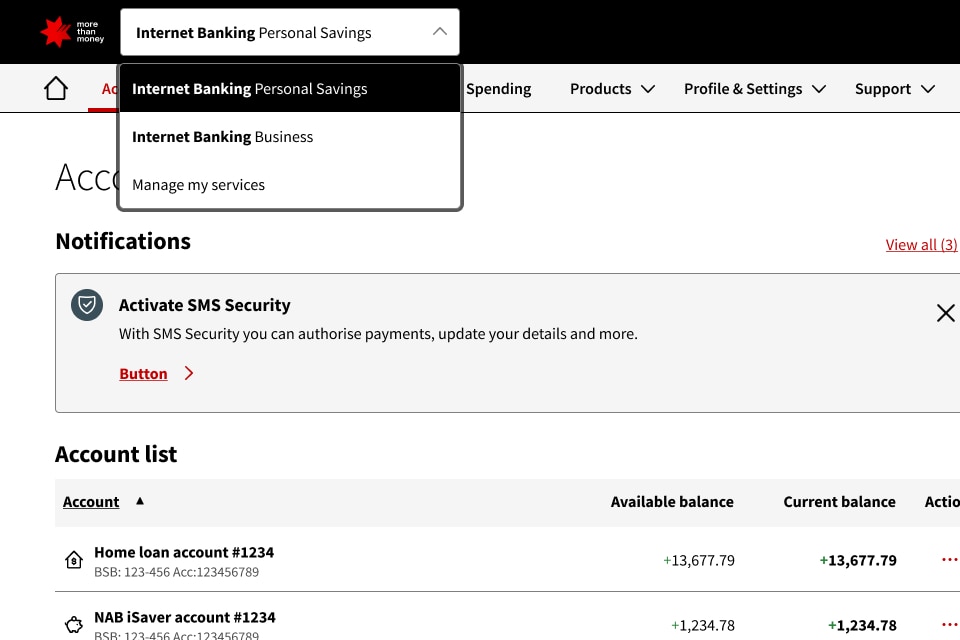Sort the list by Account column
The width and height of the screenshot is (960, 640).
click(x=91, y=502)
